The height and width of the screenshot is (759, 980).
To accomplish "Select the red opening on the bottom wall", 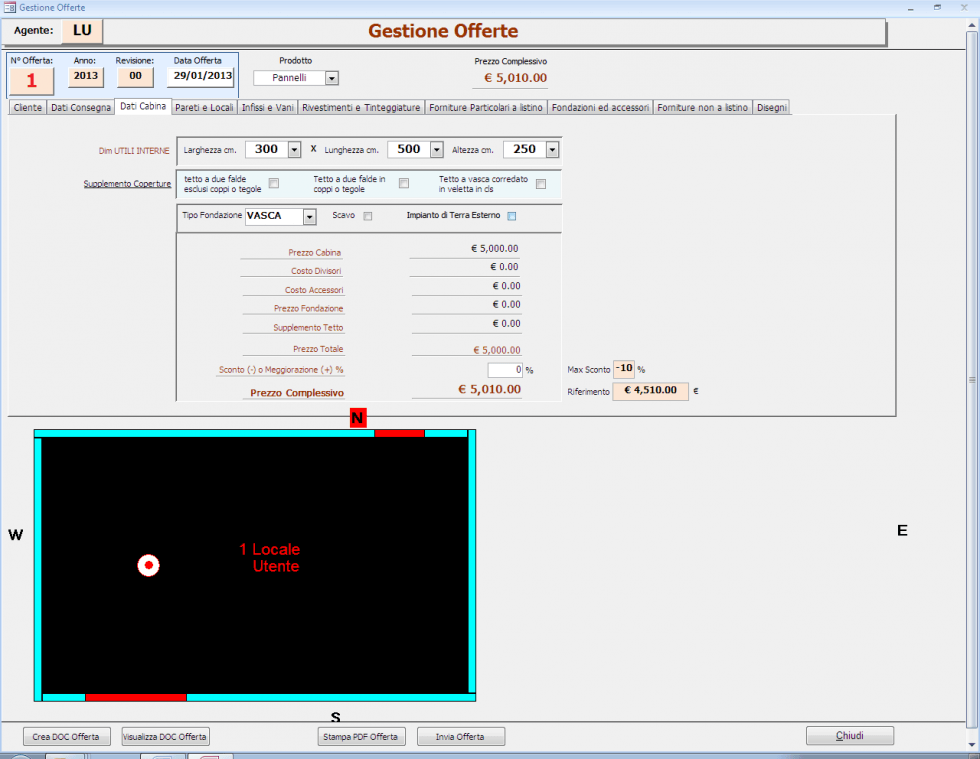I will pos(135,697).
